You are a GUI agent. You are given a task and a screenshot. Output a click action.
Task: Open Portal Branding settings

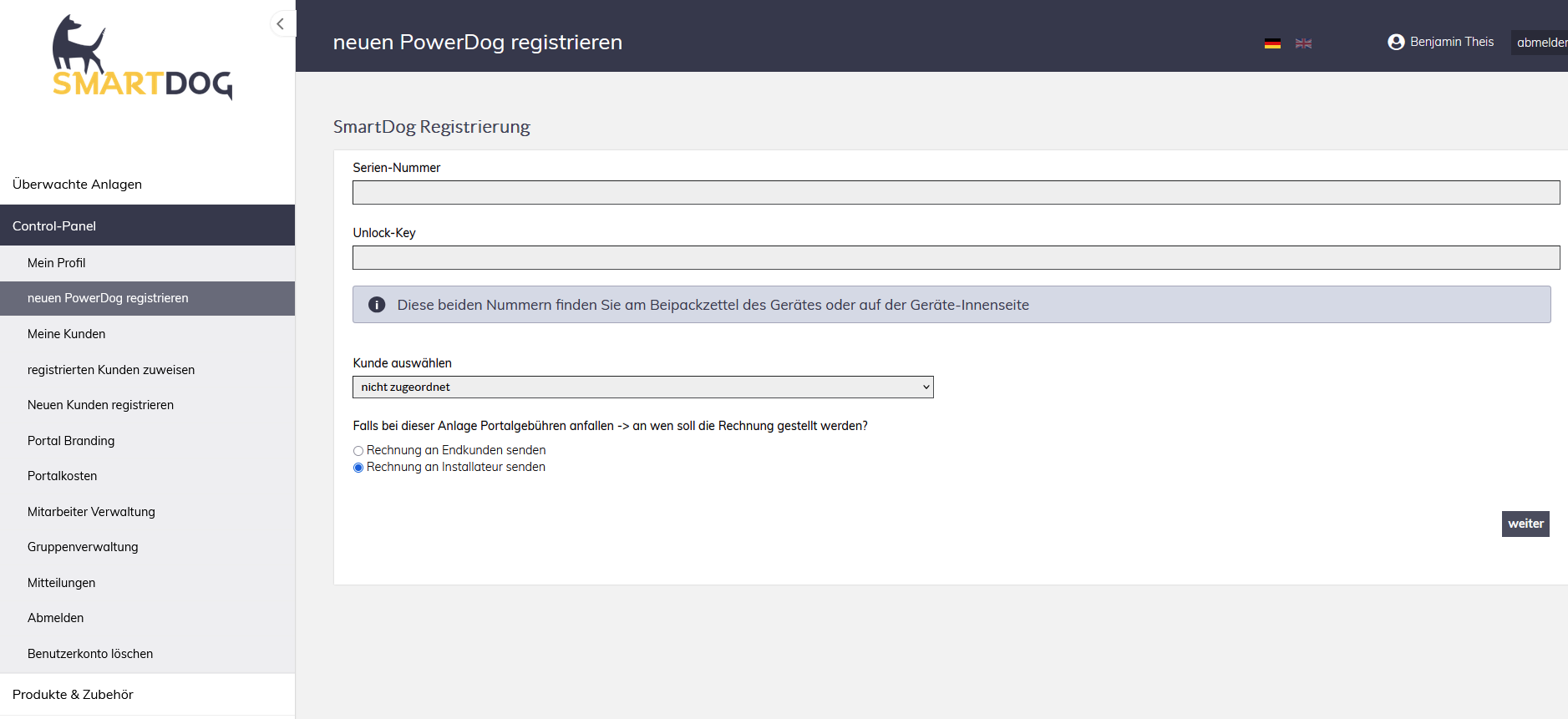coord(71,441)
